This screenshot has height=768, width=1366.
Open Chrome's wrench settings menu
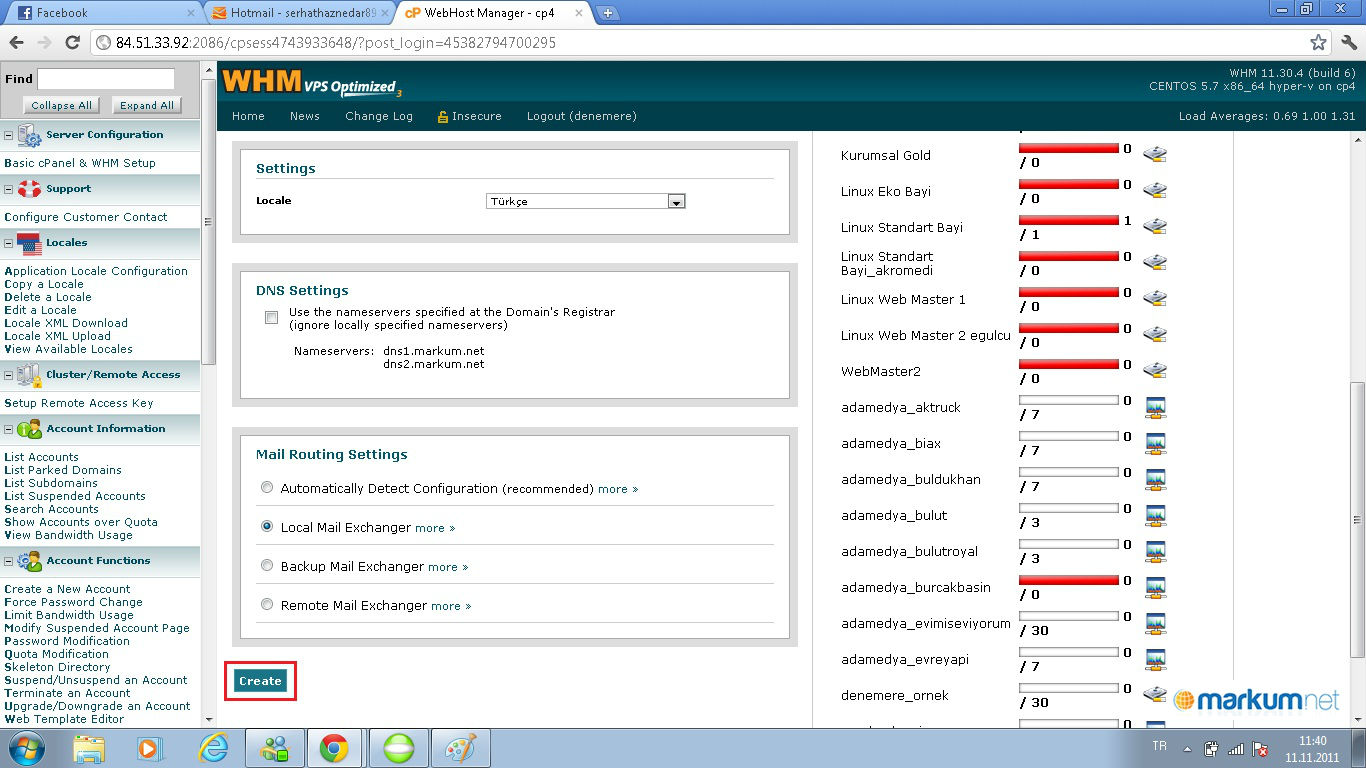(1347, 43)
